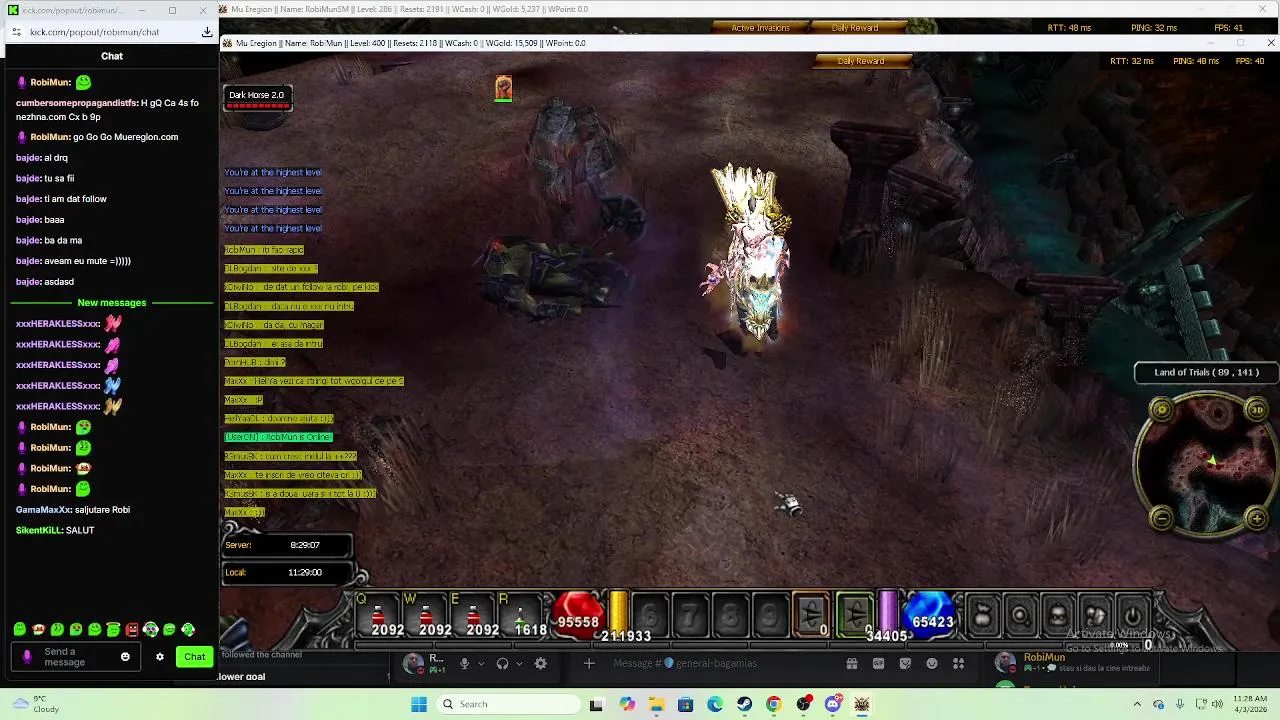This screenshot has width=1280, height=720.
Task: Open File Explorer from taskbar
Action: click(x=656, y=704)
